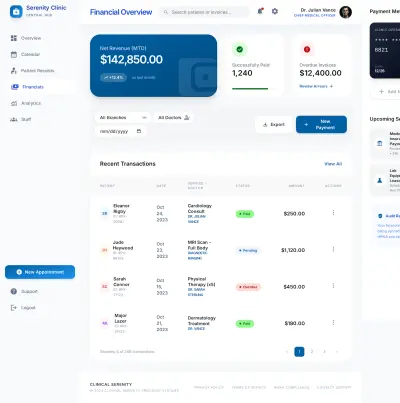Go to pagination page 1
The width and height of the screenshot is (400, 403).
point(299,352)
